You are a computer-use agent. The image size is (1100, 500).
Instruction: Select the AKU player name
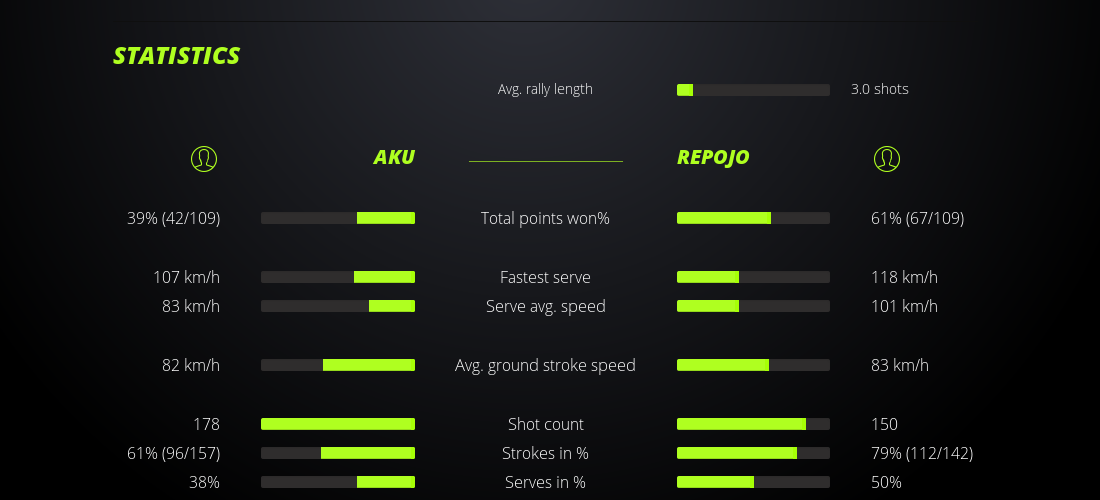click(x=394, y=157)
